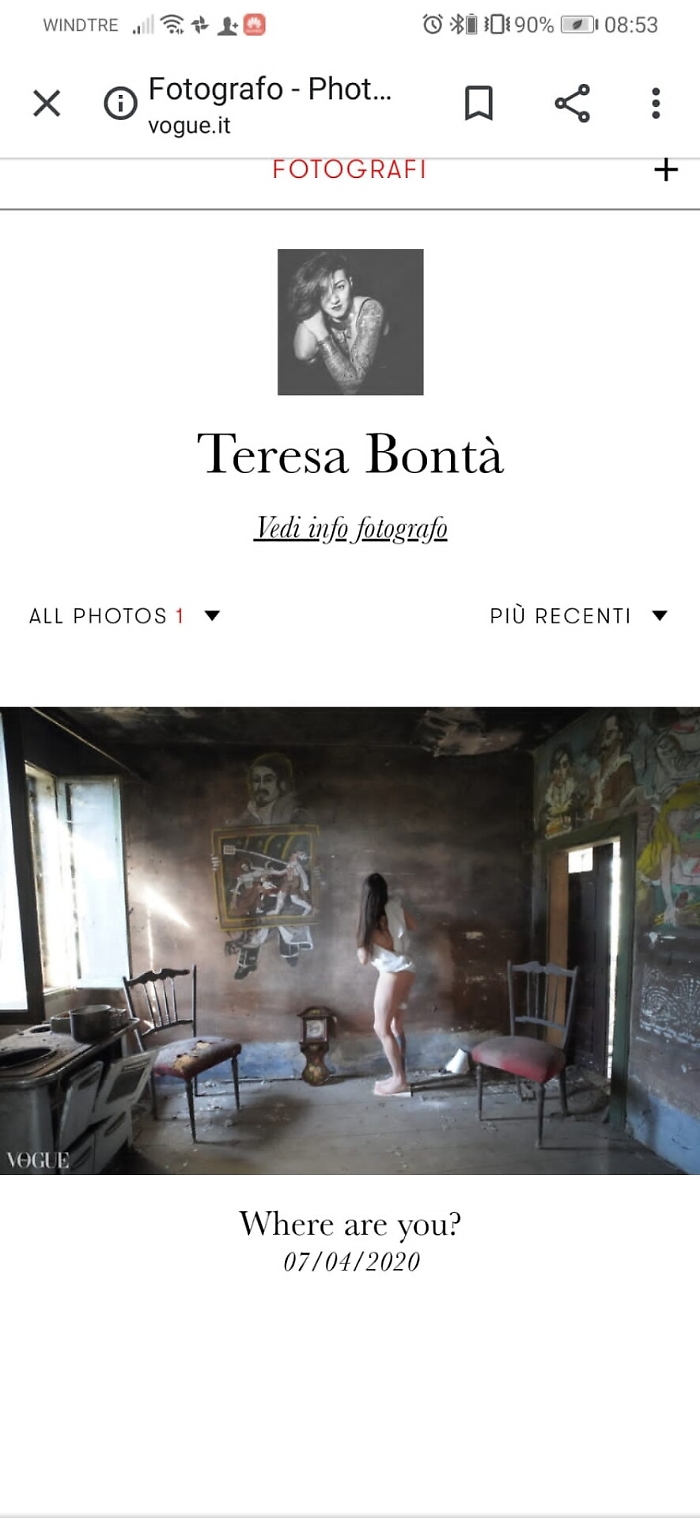Open the Where are you? title link
Screen dimensions: 700x1518
click(x=350, y=1224)
